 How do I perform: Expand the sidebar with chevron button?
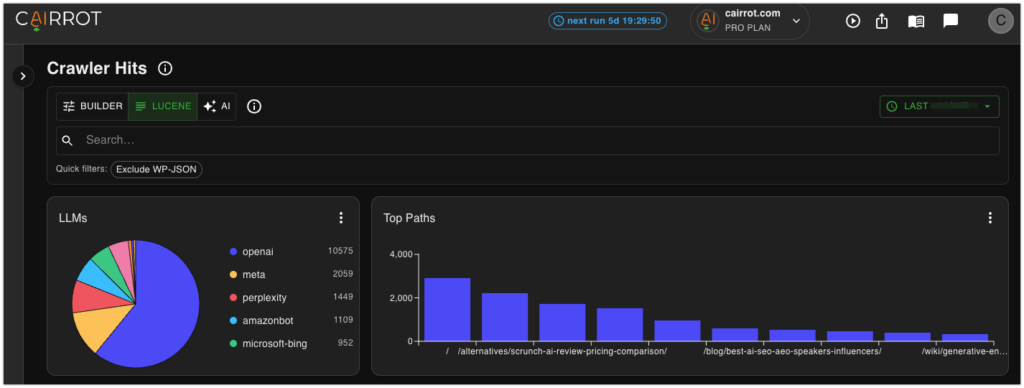click(23, 76)
